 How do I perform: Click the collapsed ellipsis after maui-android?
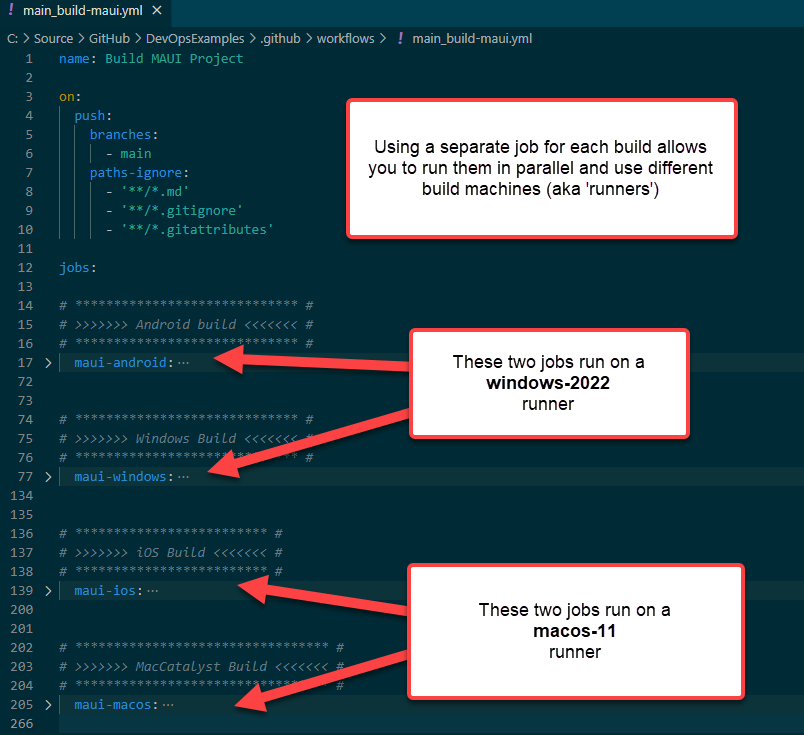pos(183,363)
